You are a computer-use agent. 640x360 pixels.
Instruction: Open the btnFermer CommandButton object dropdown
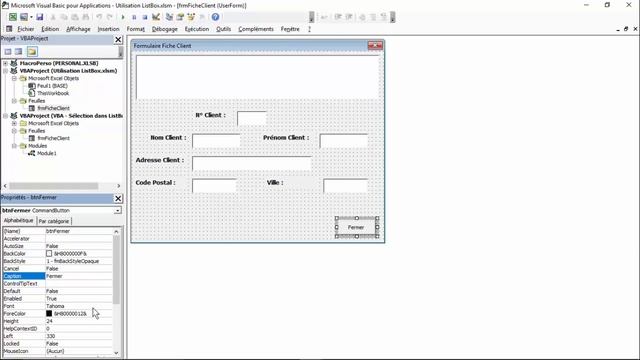pyautogui.click(x=118, y=211)
